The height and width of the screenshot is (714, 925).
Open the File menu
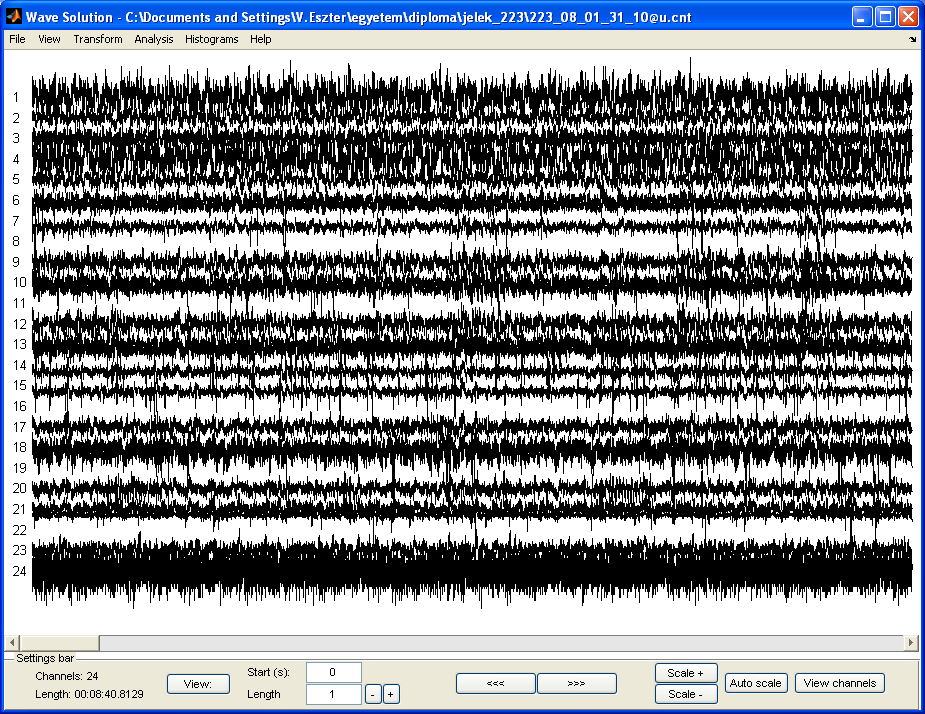pyautogui.click(x=17, y=39)
